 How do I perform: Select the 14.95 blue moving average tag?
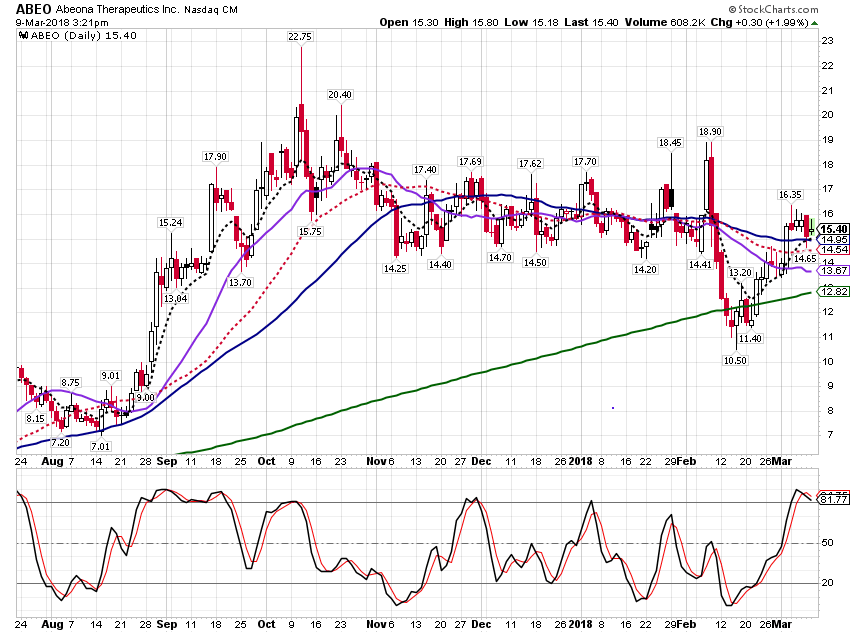(833, 240)
